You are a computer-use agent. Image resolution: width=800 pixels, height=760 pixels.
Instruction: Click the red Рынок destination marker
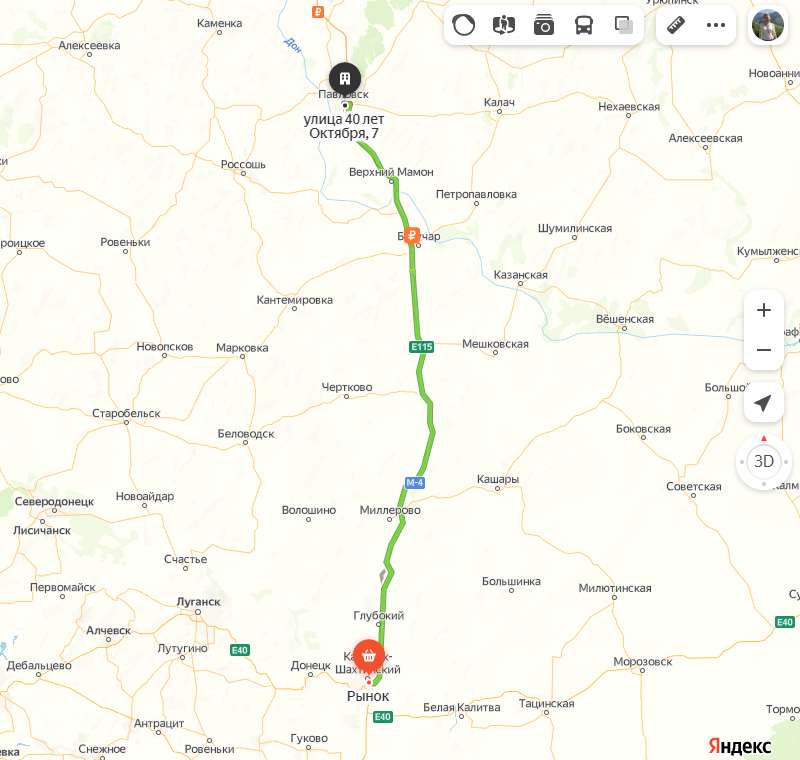[x=369, y=656]
